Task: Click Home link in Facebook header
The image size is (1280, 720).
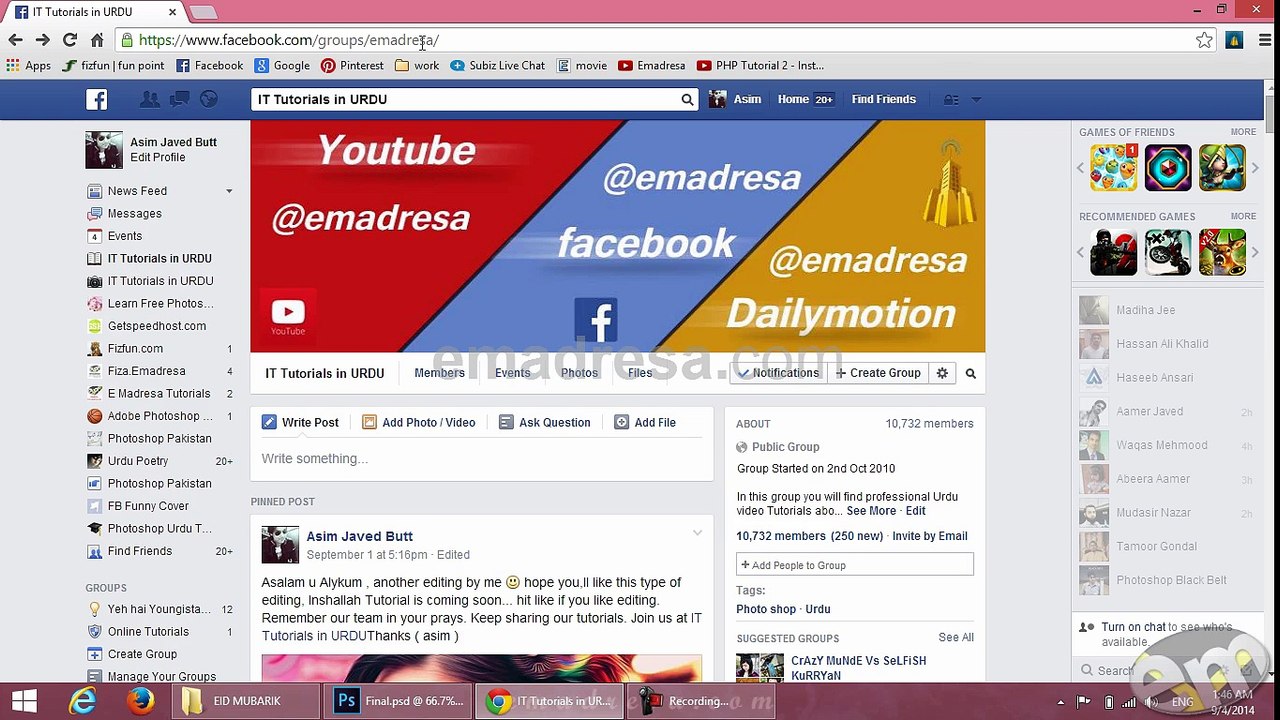Action: tap(793, 99)
